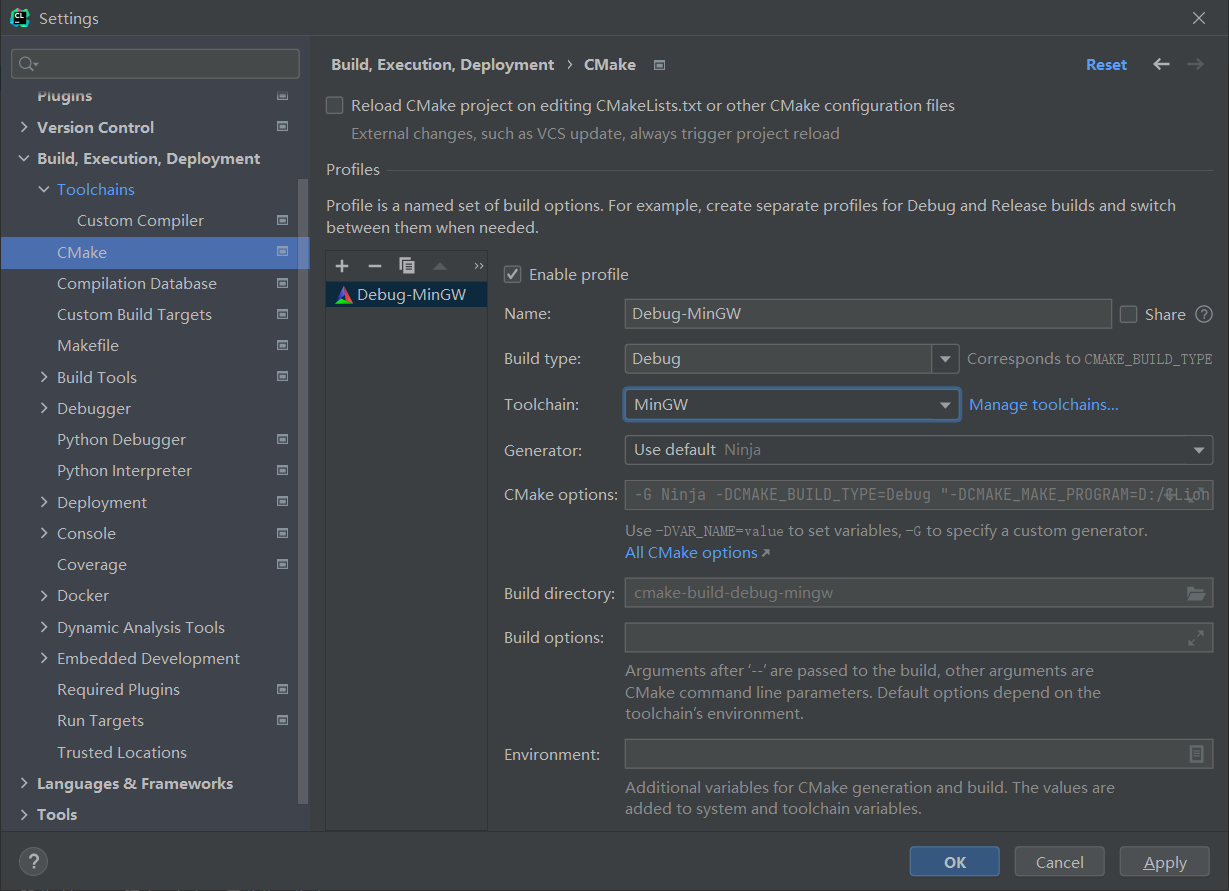The image size is (1229, 891).
Task: Open the profile toolbar overflow chevrons
Action: pos(478,266)
